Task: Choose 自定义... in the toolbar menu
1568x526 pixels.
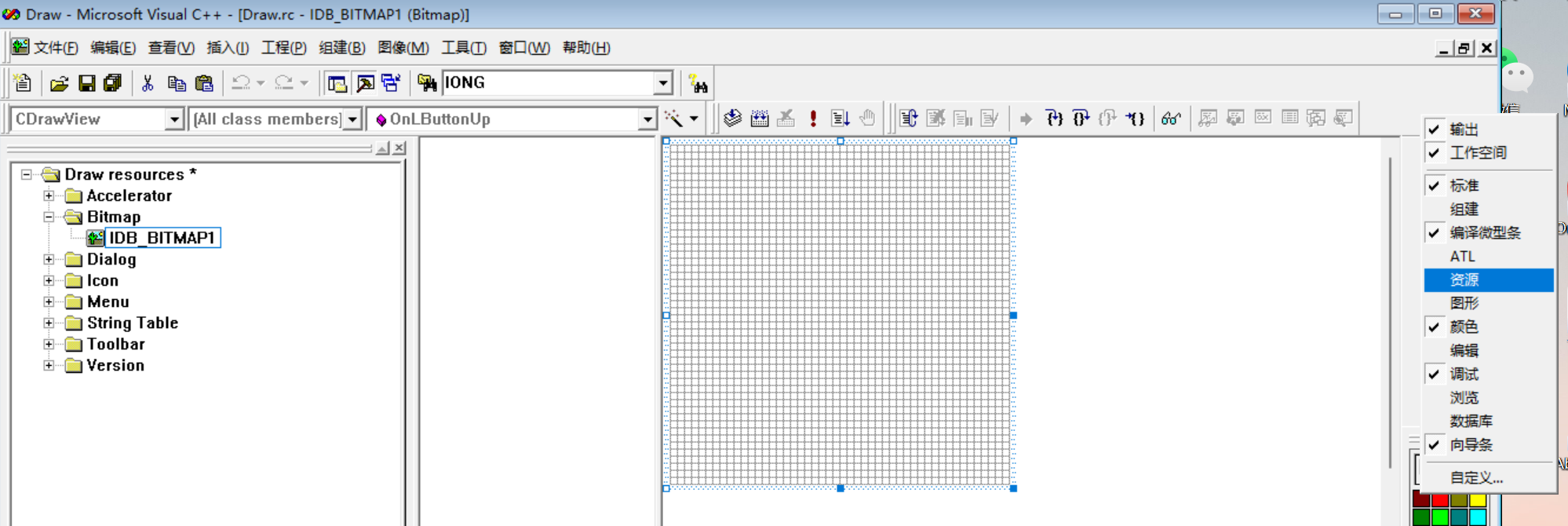Action: 1489,477
